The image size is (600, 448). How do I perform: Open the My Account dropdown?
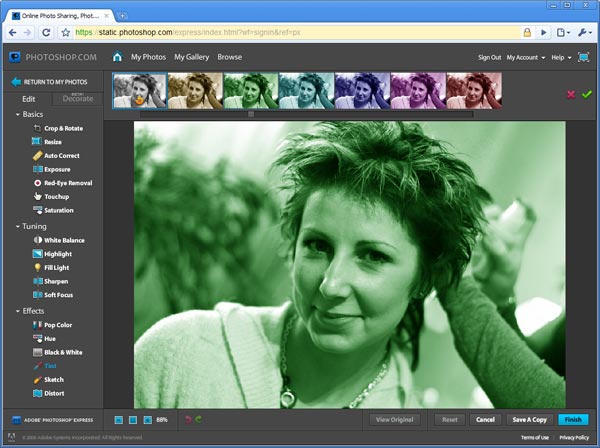pyautogui.click(x=526, y=57)
